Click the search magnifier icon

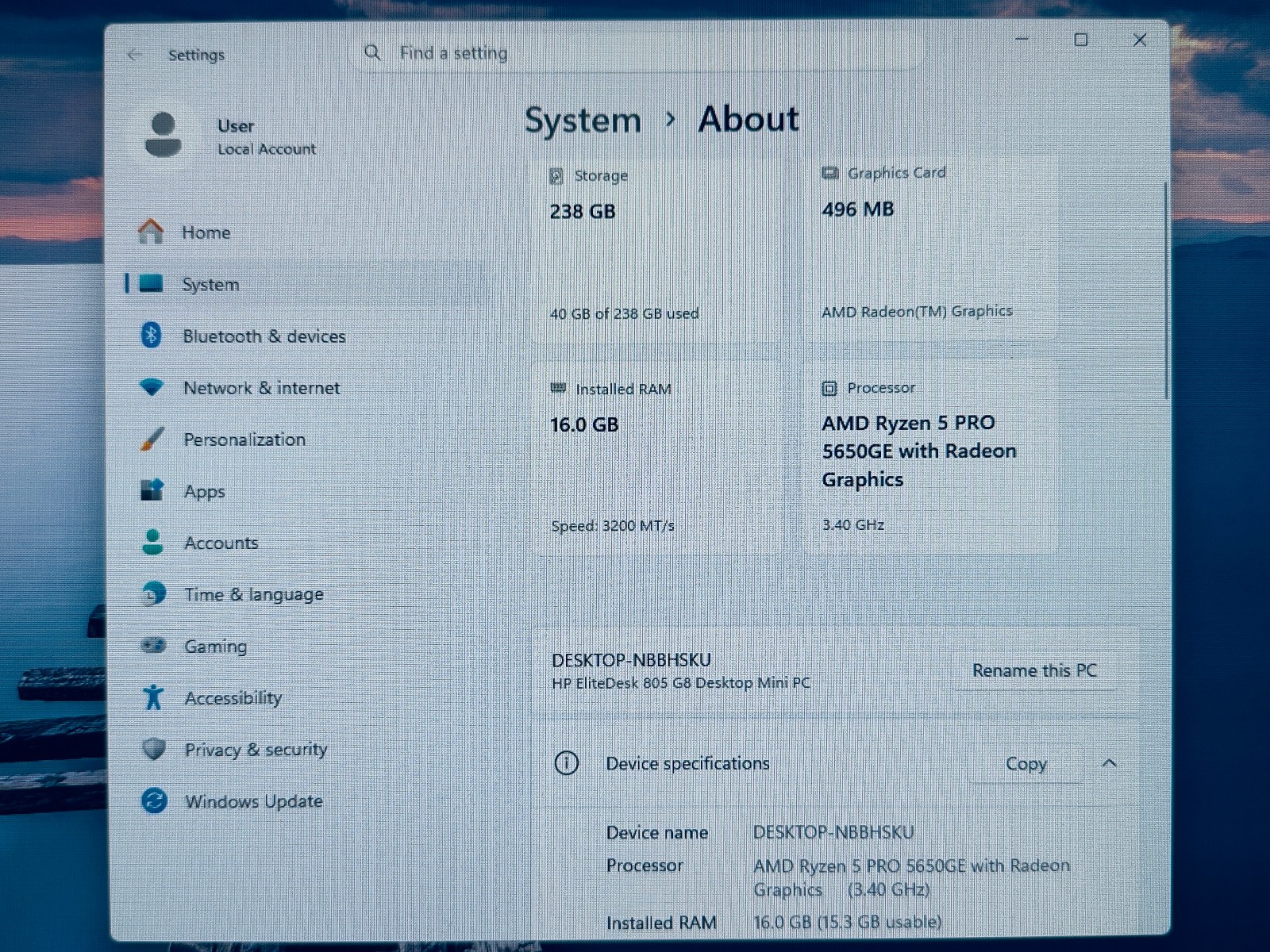(372, 52)
